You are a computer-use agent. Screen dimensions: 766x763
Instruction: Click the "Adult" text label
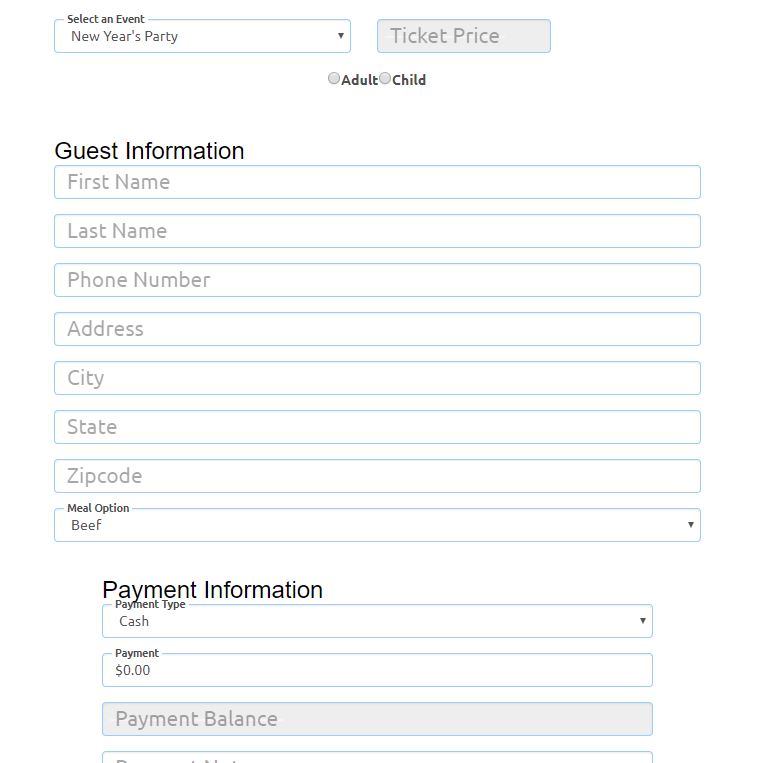(359, 80)
